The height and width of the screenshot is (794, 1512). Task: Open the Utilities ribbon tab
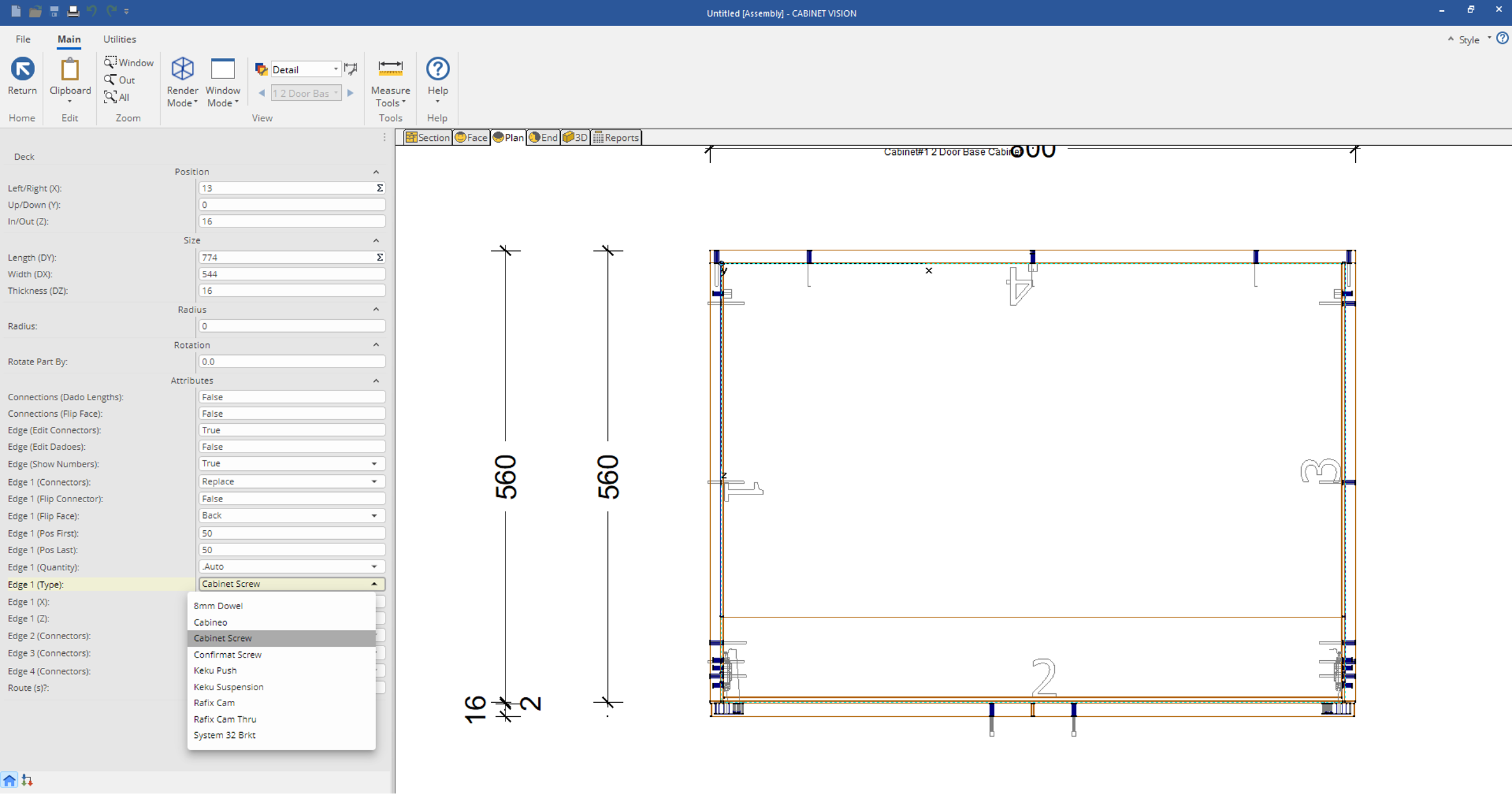point(119,39)
